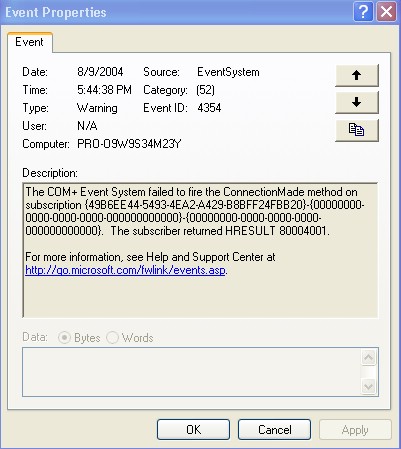This screenshot has width=401, height=449.
Task: Click the data scrollbar down arrow
Action: coord(369,386)
